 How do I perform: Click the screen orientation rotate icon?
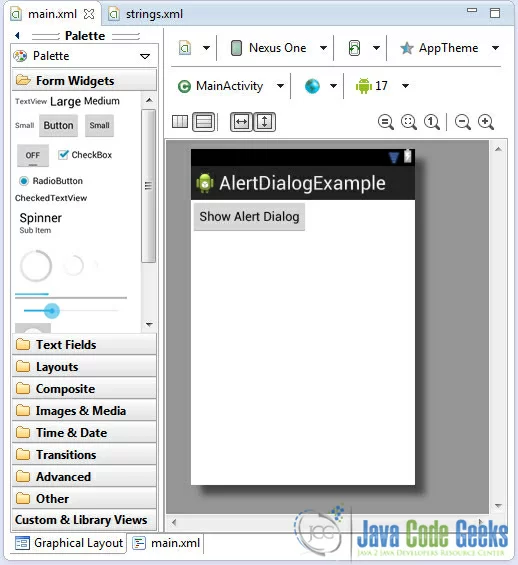tap(354, 48)
